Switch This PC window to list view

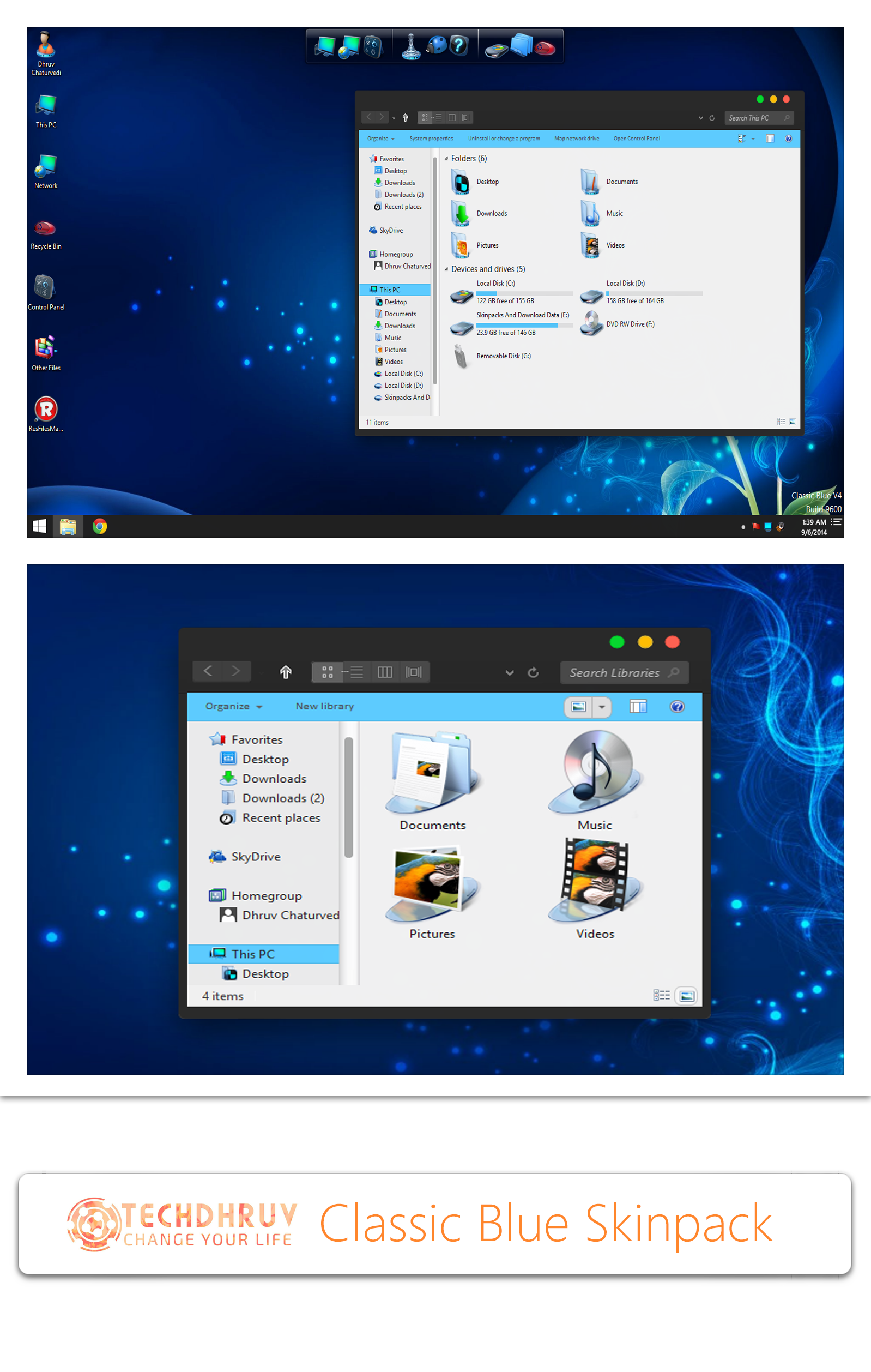coord(439,117)
